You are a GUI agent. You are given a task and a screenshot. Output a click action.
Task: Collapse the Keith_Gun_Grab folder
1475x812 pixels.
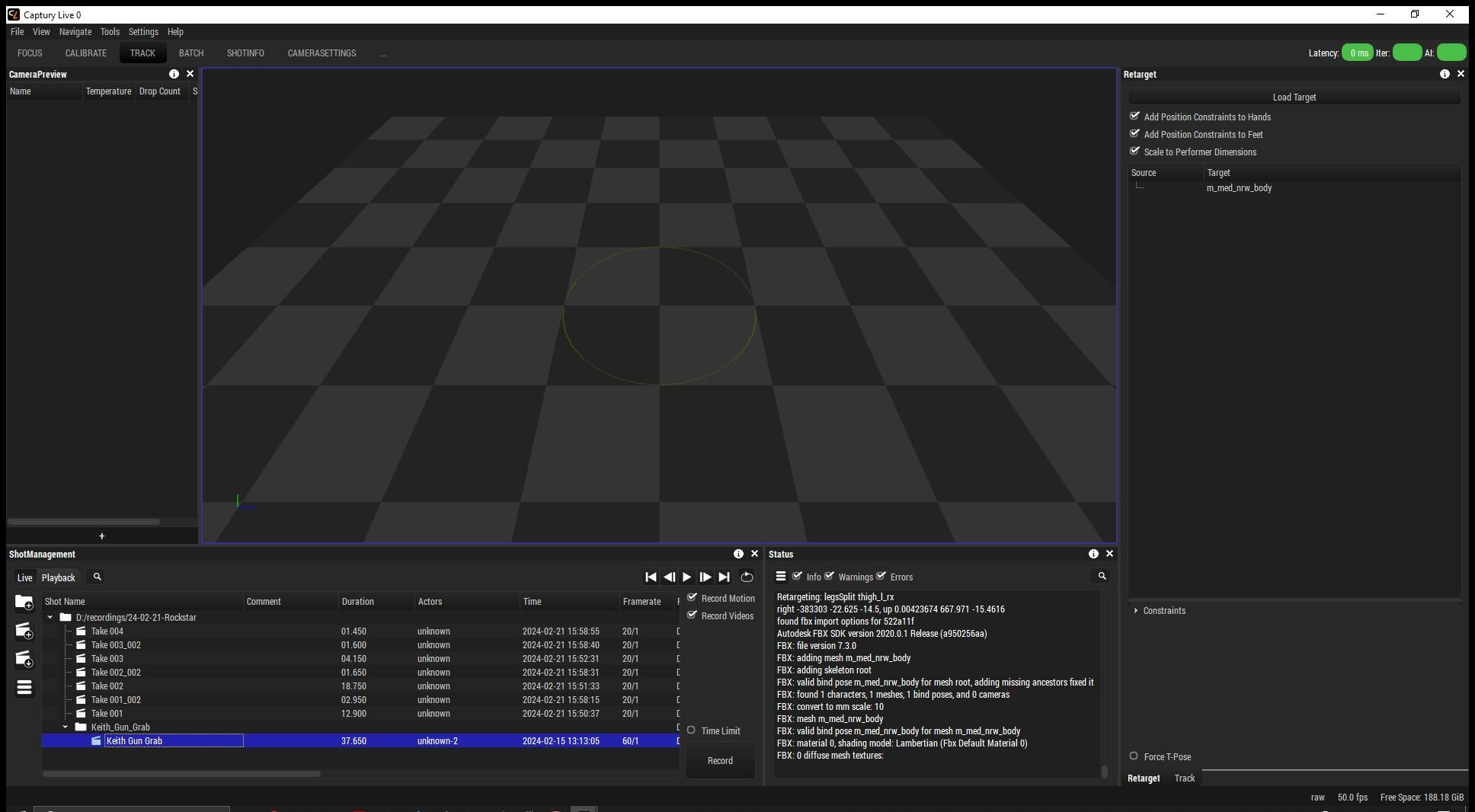66,727
